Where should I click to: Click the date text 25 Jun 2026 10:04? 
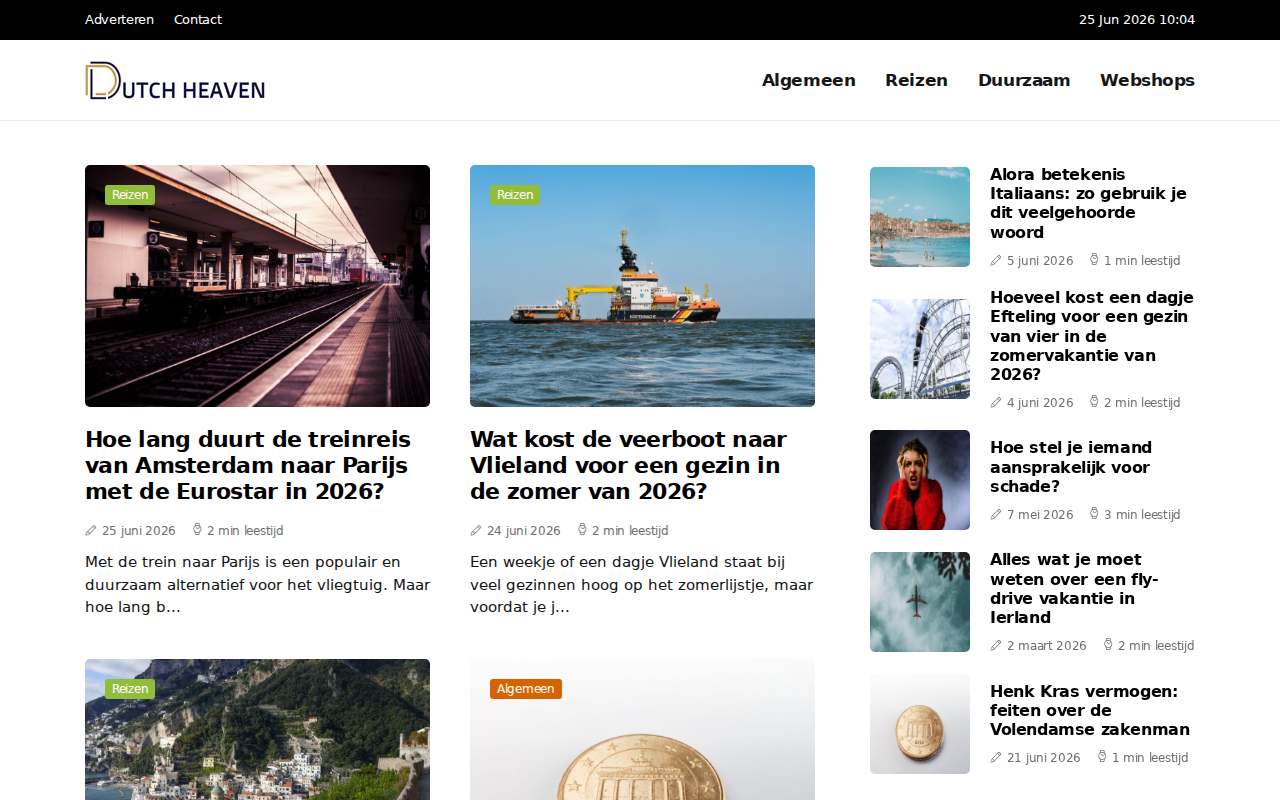pyautogui.click(x=1137, y=20)
